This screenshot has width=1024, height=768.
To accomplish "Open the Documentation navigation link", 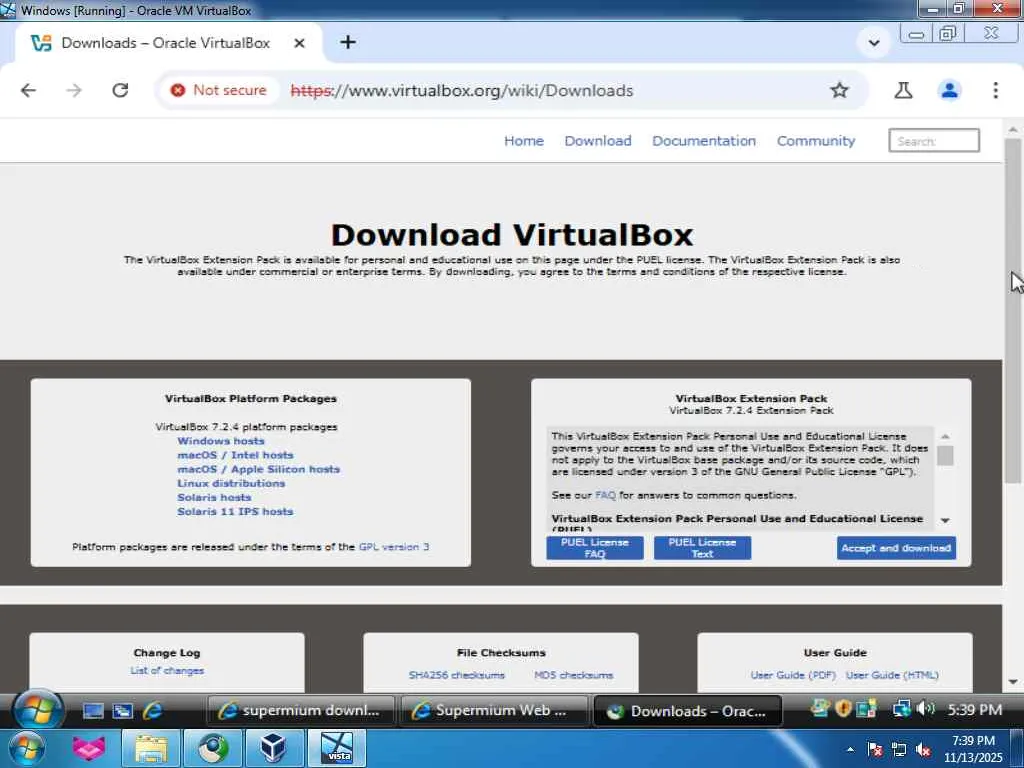I will coord(703,141).
